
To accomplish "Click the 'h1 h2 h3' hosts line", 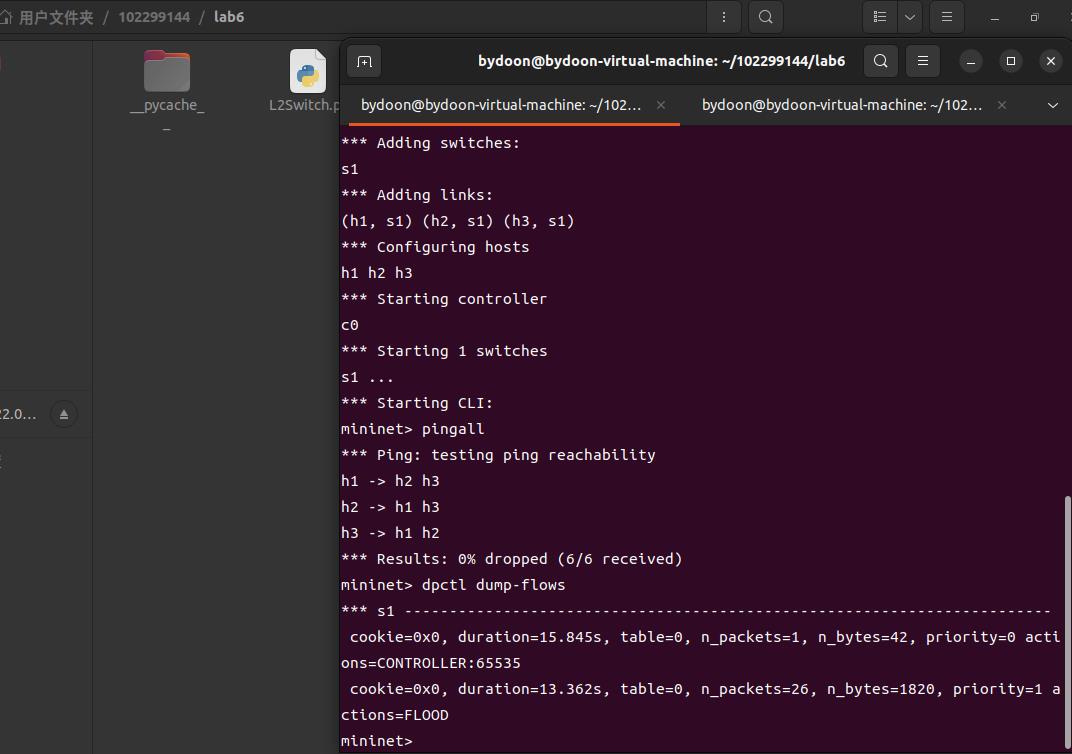I will click(377, 273).
